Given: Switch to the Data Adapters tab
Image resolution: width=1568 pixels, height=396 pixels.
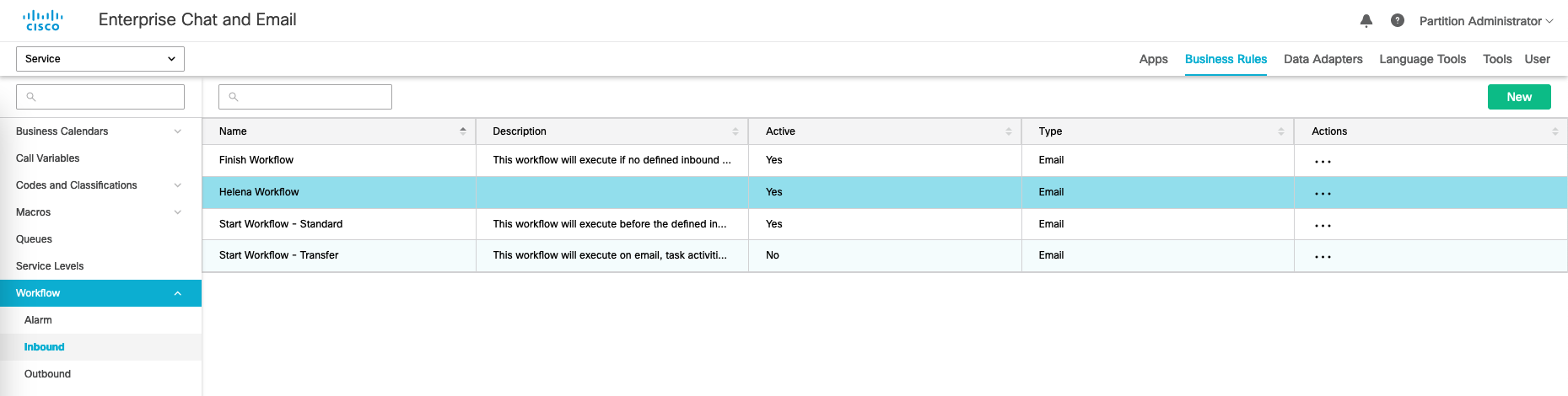Looking at the screenshot, I should click(x=1323, y=59).
